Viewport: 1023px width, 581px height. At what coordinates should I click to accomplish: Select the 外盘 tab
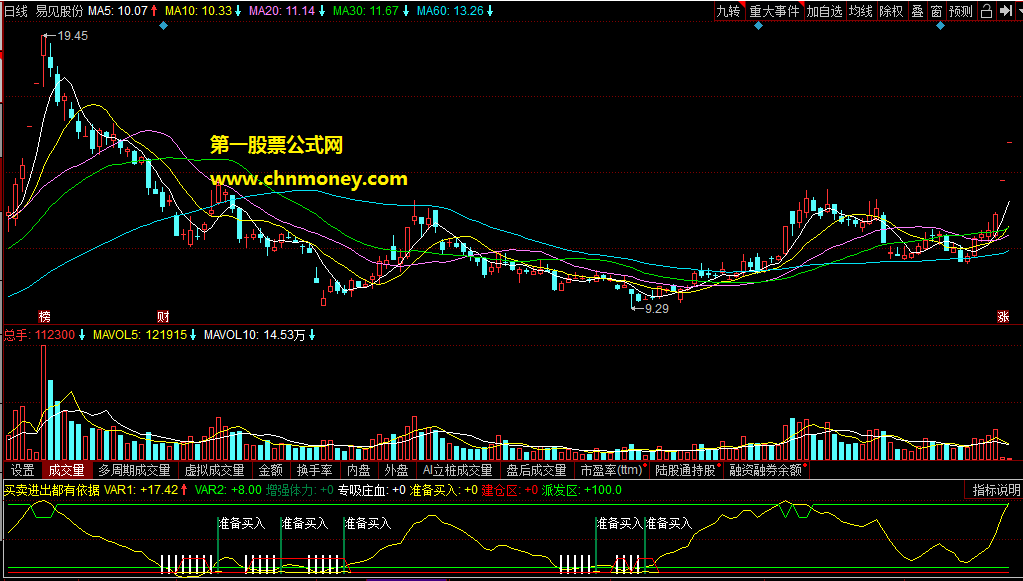[397, 470]
